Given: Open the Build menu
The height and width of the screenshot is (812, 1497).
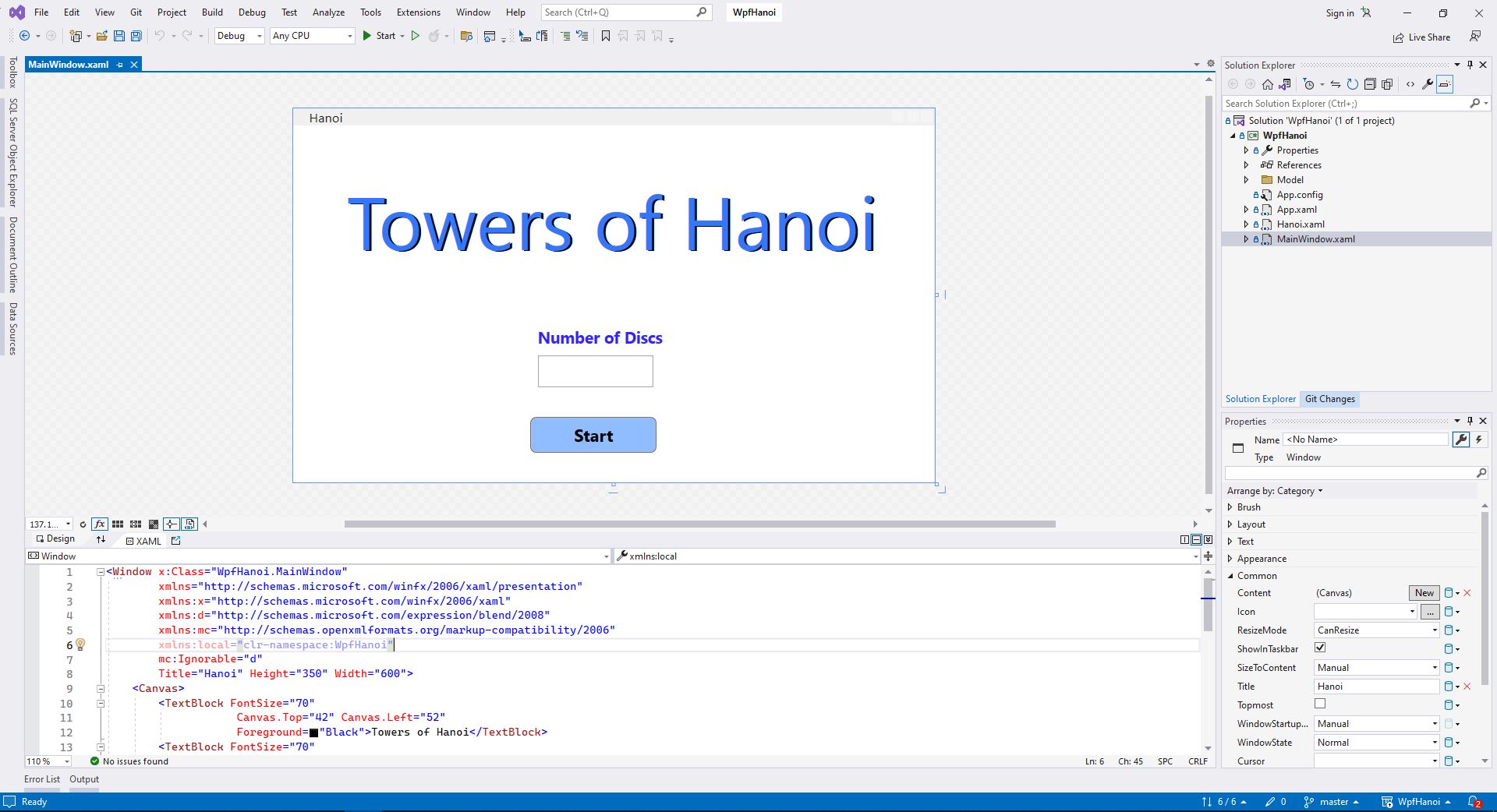Looking at the screenshot, I should pyautogui.click(x=212, y=12).
